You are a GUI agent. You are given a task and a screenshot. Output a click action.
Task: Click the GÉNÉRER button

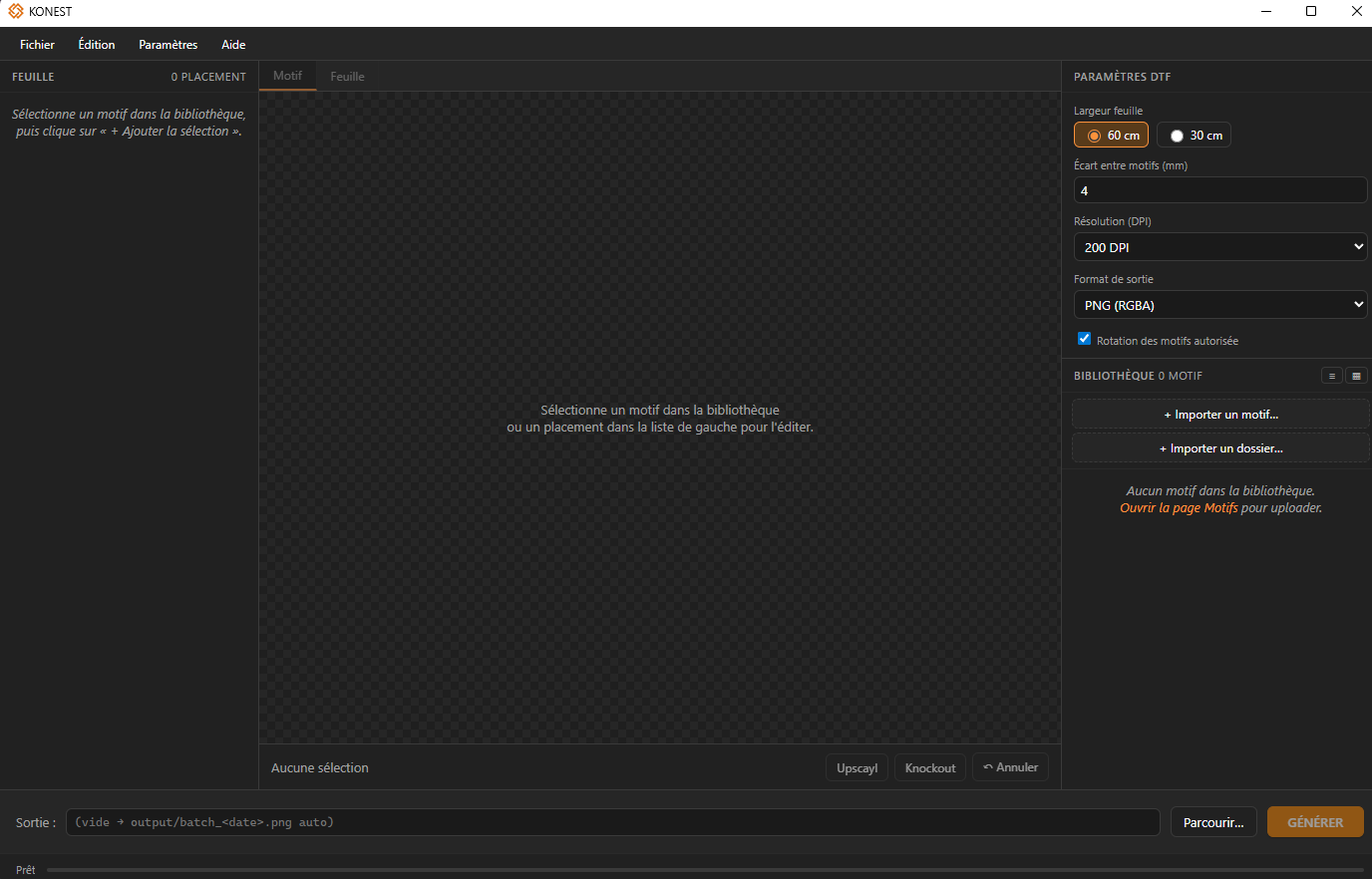(1315, 822)
